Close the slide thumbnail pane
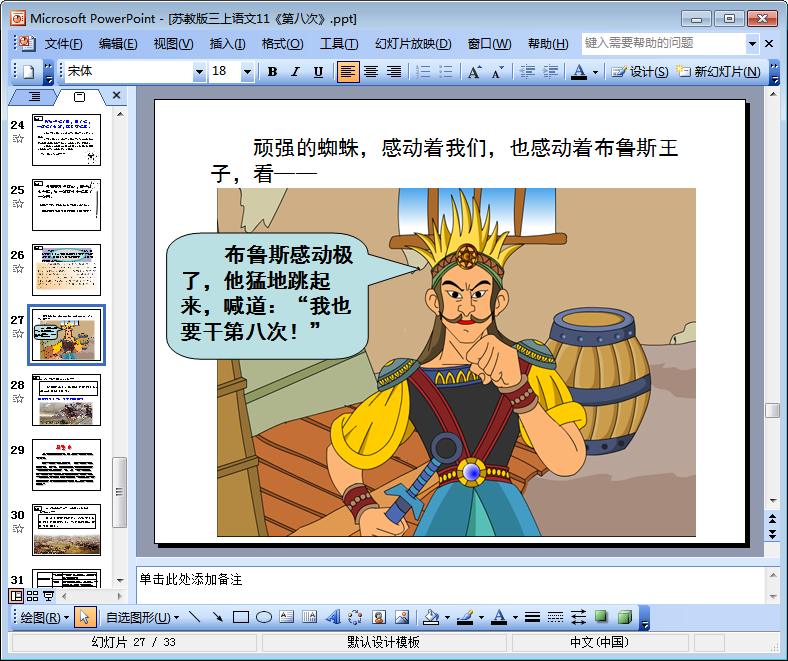The width and height of the screenshot is (788, 661). [117, 96]
